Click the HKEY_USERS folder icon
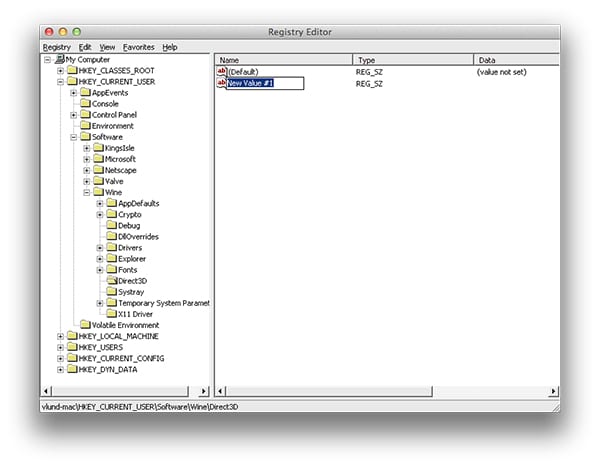Screen dimensions: 600x467 72,347
